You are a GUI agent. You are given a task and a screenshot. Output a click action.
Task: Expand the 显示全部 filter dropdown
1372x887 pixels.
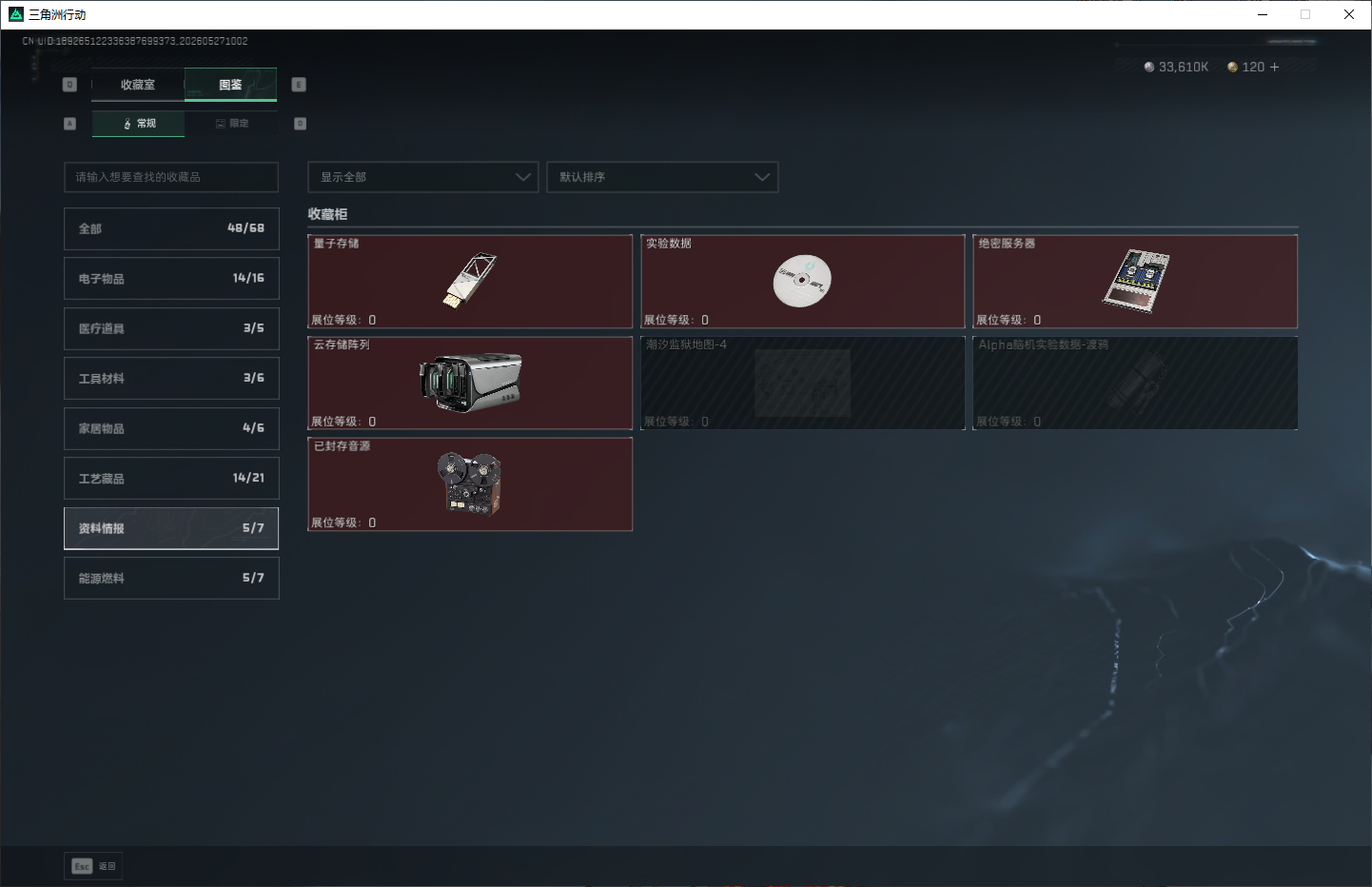(423, 177)
